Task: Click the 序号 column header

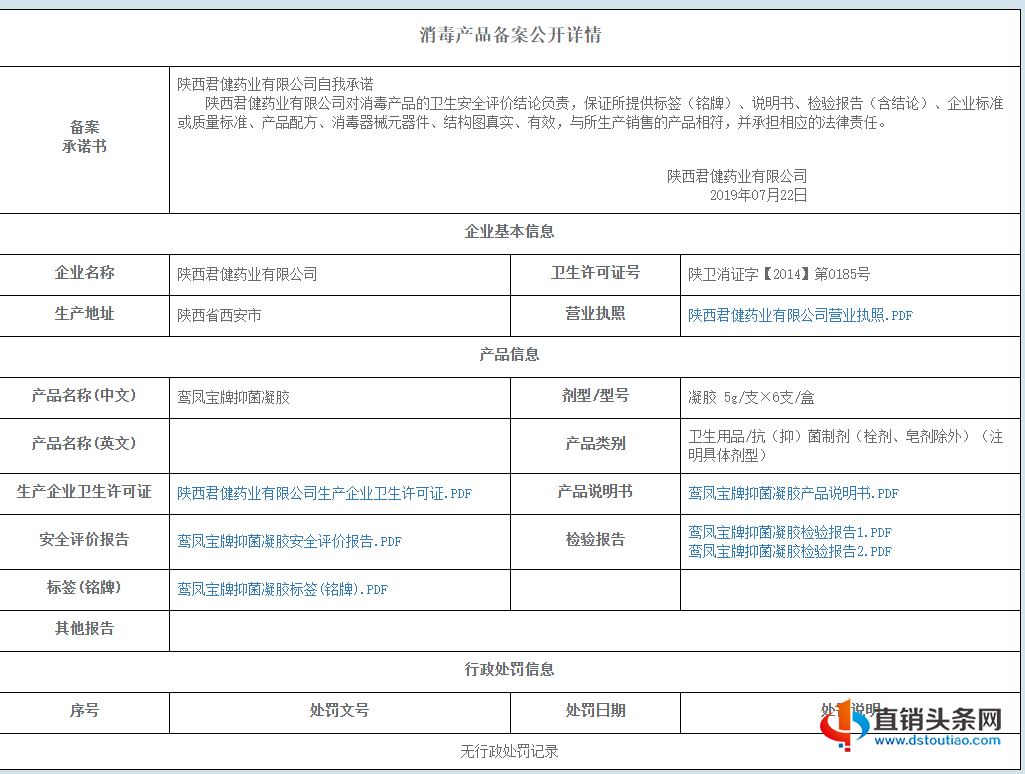Action: [84, 711]
